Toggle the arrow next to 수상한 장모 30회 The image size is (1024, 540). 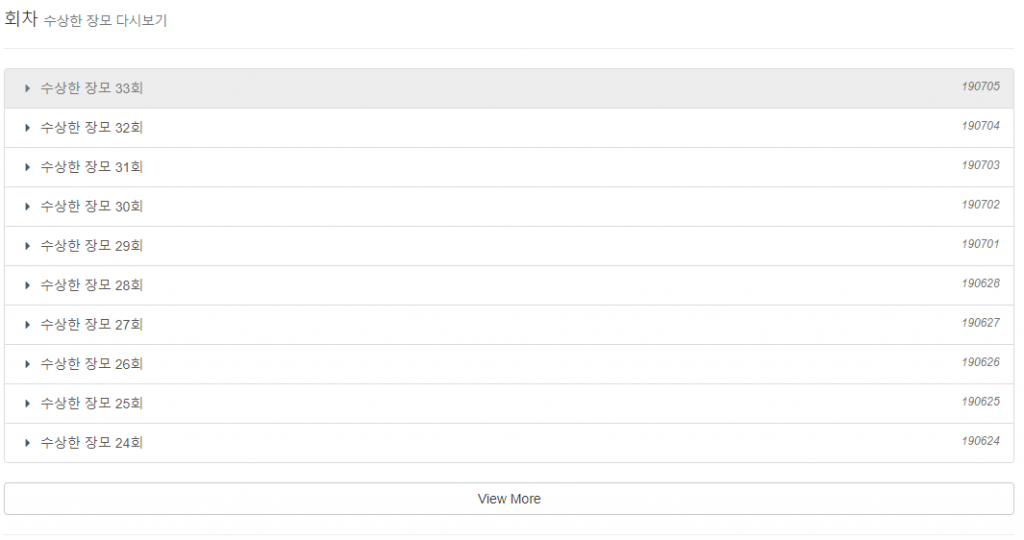point(28,206)
